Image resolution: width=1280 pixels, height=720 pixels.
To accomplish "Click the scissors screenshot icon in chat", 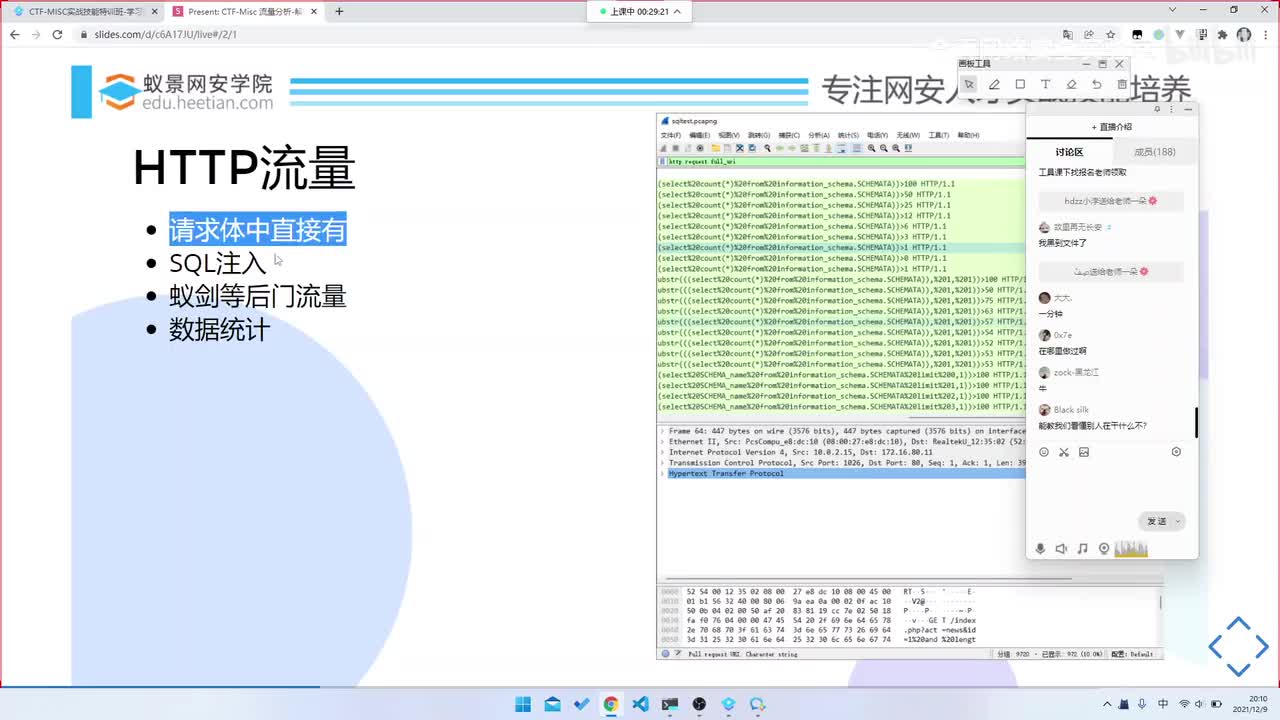I will [x=1064, y=452].
